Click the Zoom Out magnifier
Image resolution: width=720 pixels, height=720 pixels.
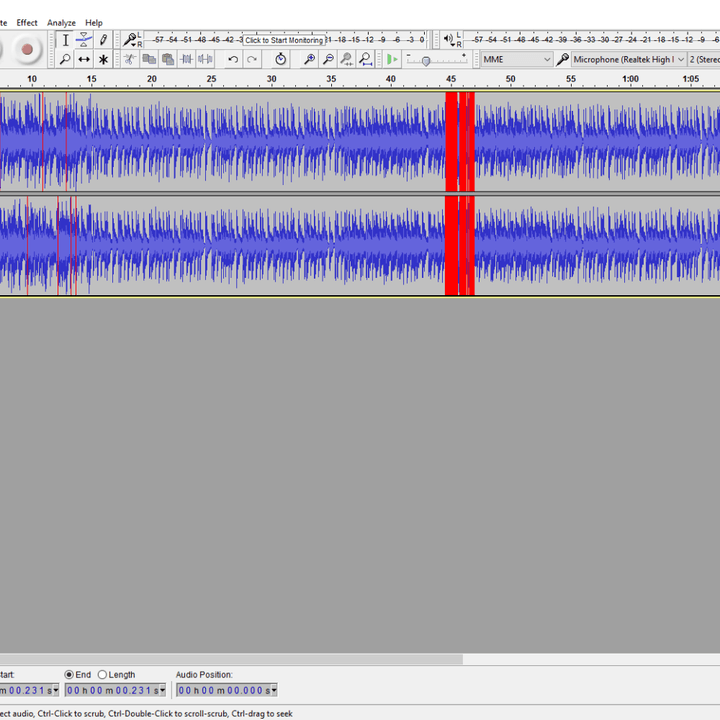coord(328,59)
